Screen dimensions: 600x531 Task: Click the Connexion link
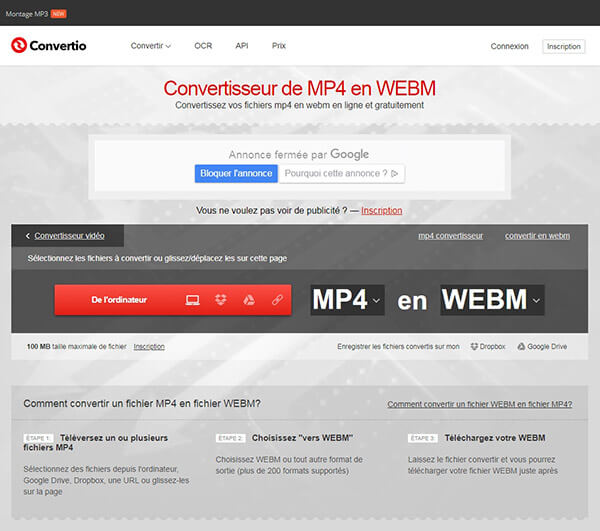click(x=509, y=46)
